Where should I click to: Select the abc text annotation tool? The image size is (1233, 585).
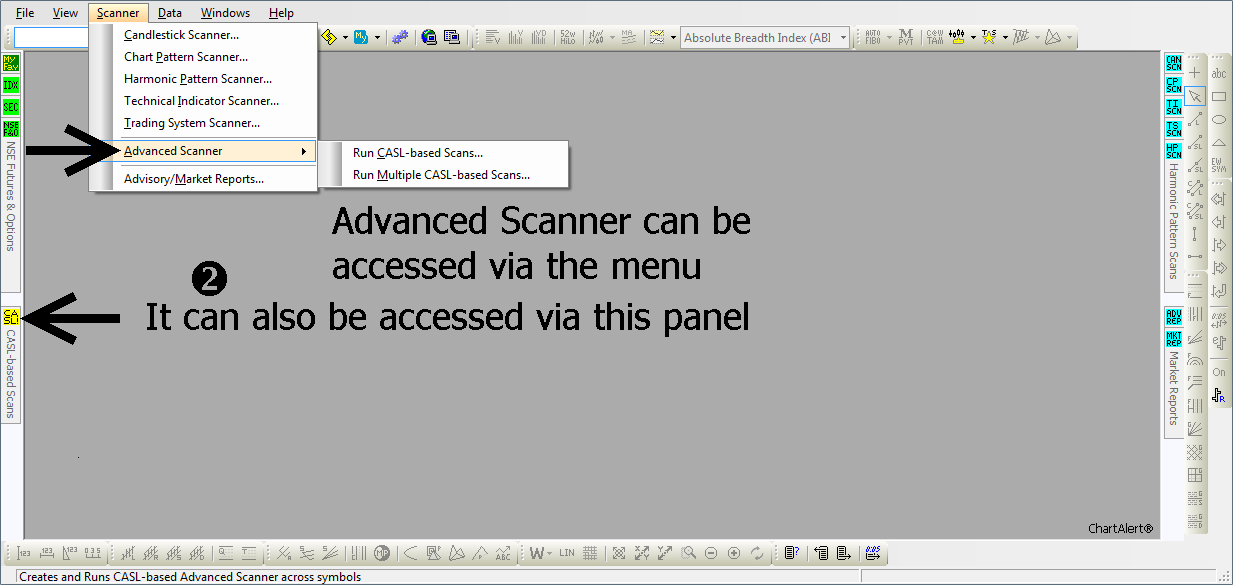pyautogui.click(x=1219, y=73)
